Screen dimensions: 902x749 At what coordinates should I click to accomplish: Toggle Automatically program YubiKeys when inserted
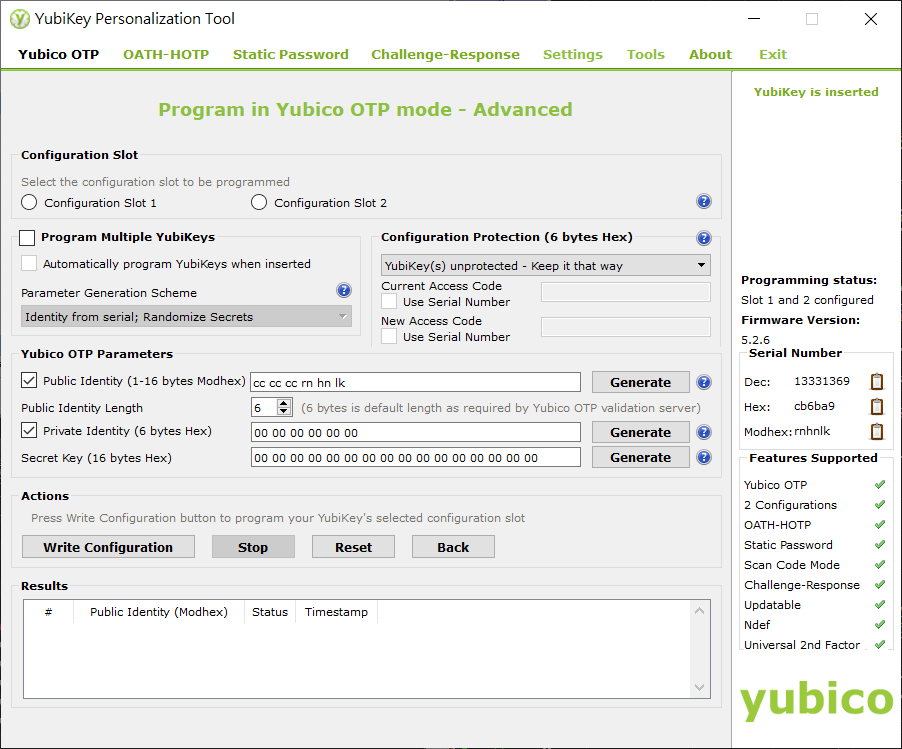coord(29,263)
